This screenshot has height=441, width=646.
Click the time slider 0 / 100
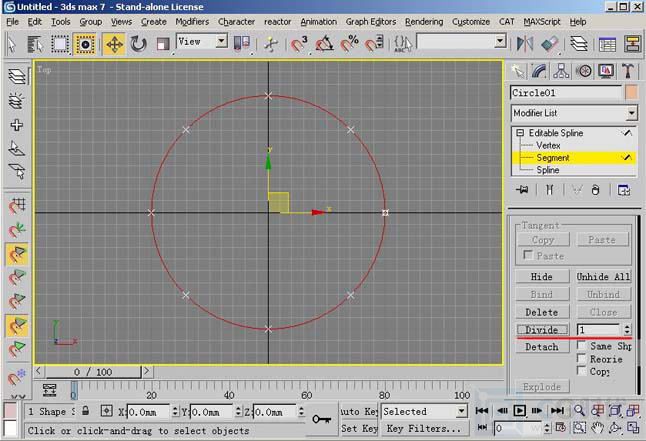tap(93, 372)
